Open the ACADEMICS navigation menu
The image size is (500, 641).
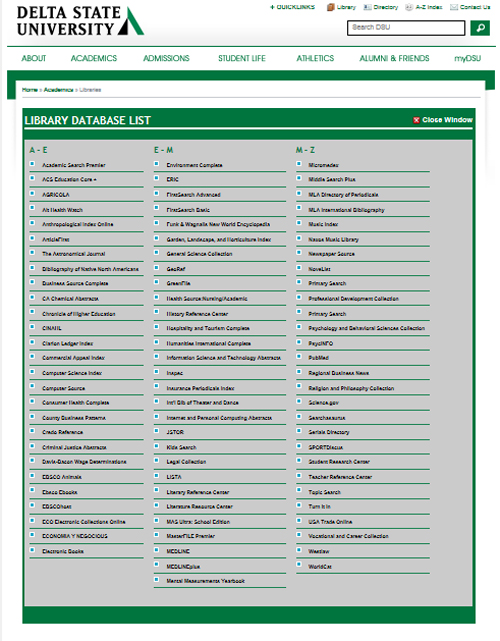(94, 58)
